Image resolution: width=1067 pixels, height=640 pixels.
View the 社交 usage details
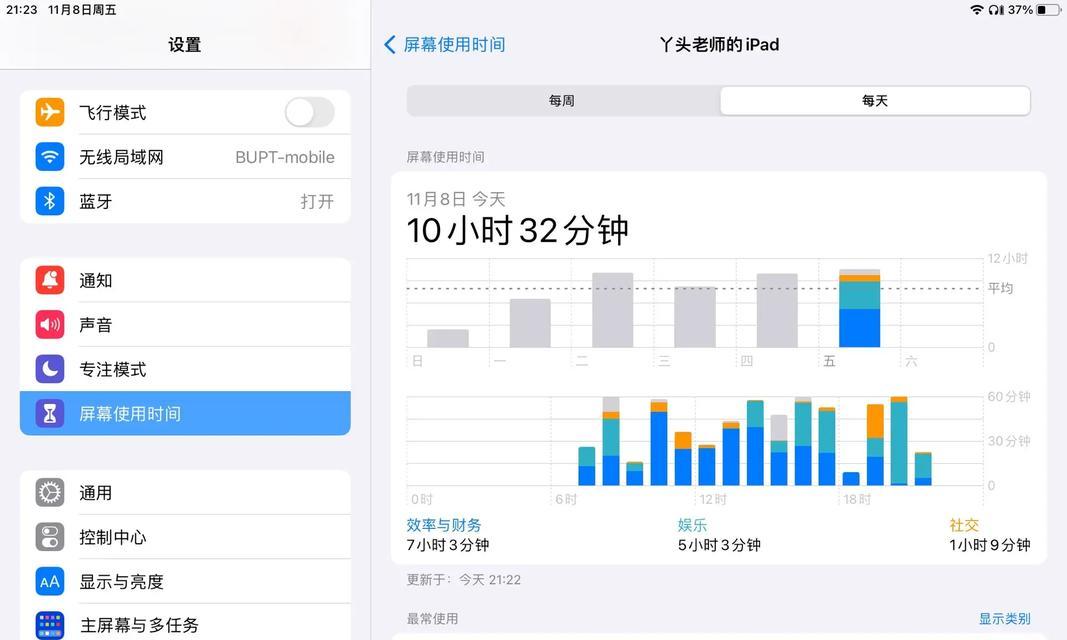[963, 524]
